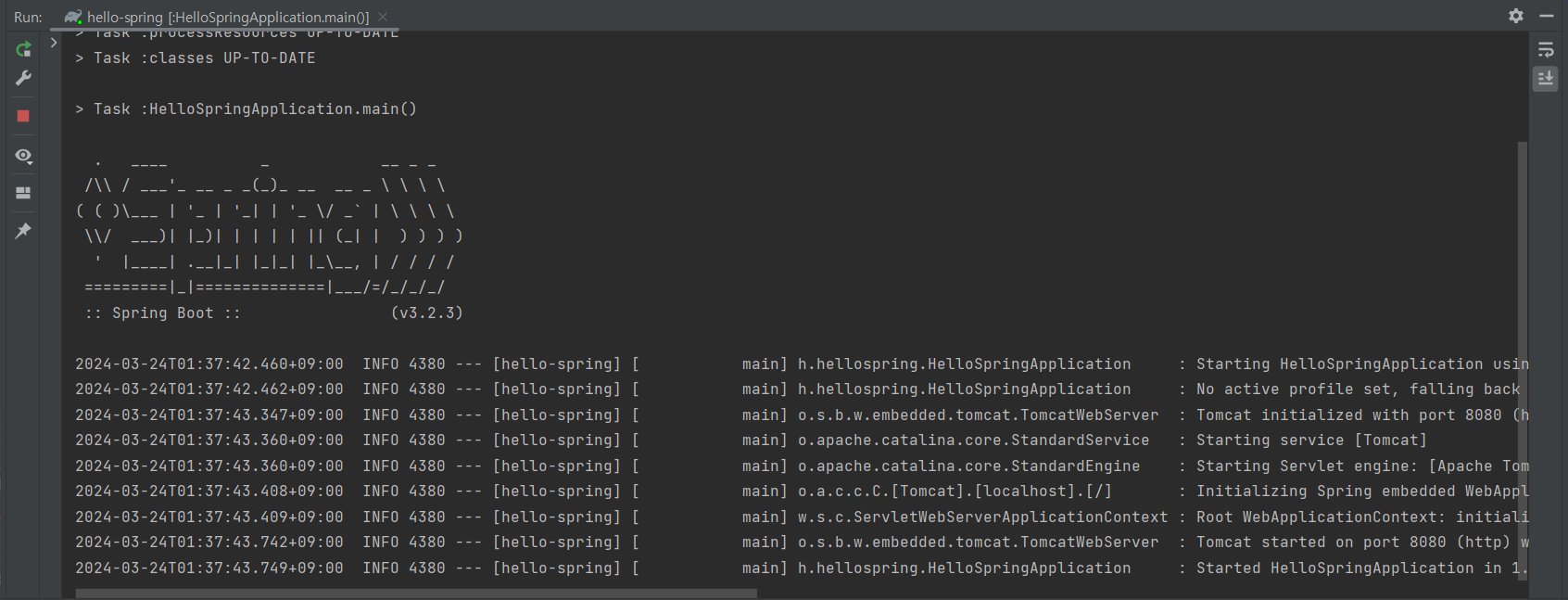Click the 'Task :classes UP-TO-DATE' line

tap(196, 57)
